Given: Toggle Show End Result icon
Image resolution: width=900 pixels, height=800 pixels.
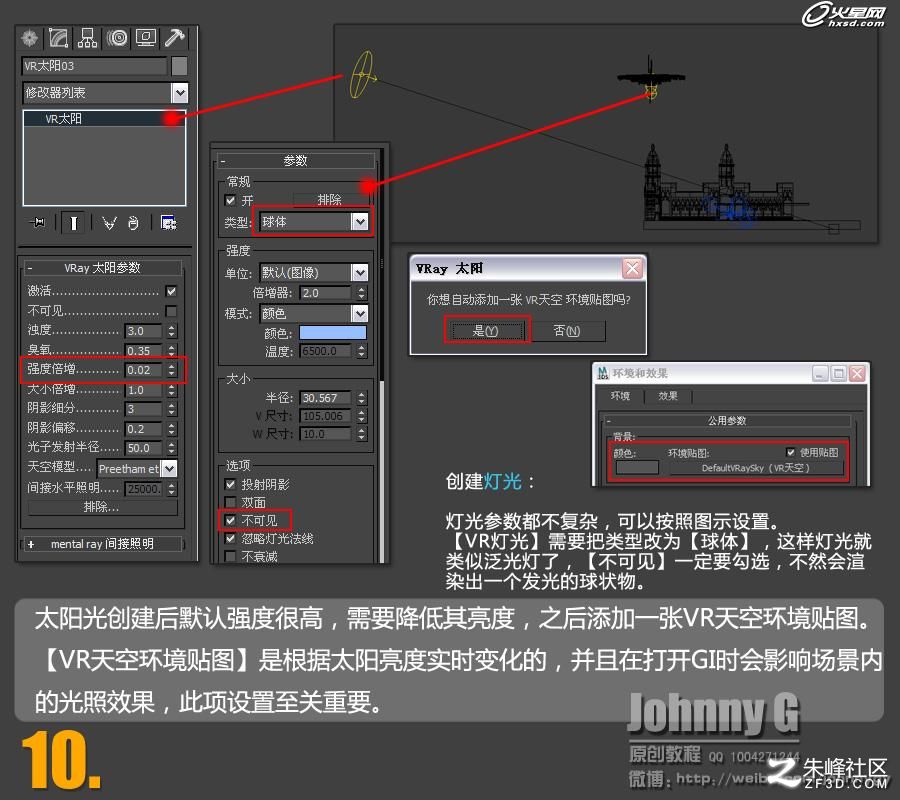Looking at the screenshot, I should pyautogui.click(x=73, y=222).
